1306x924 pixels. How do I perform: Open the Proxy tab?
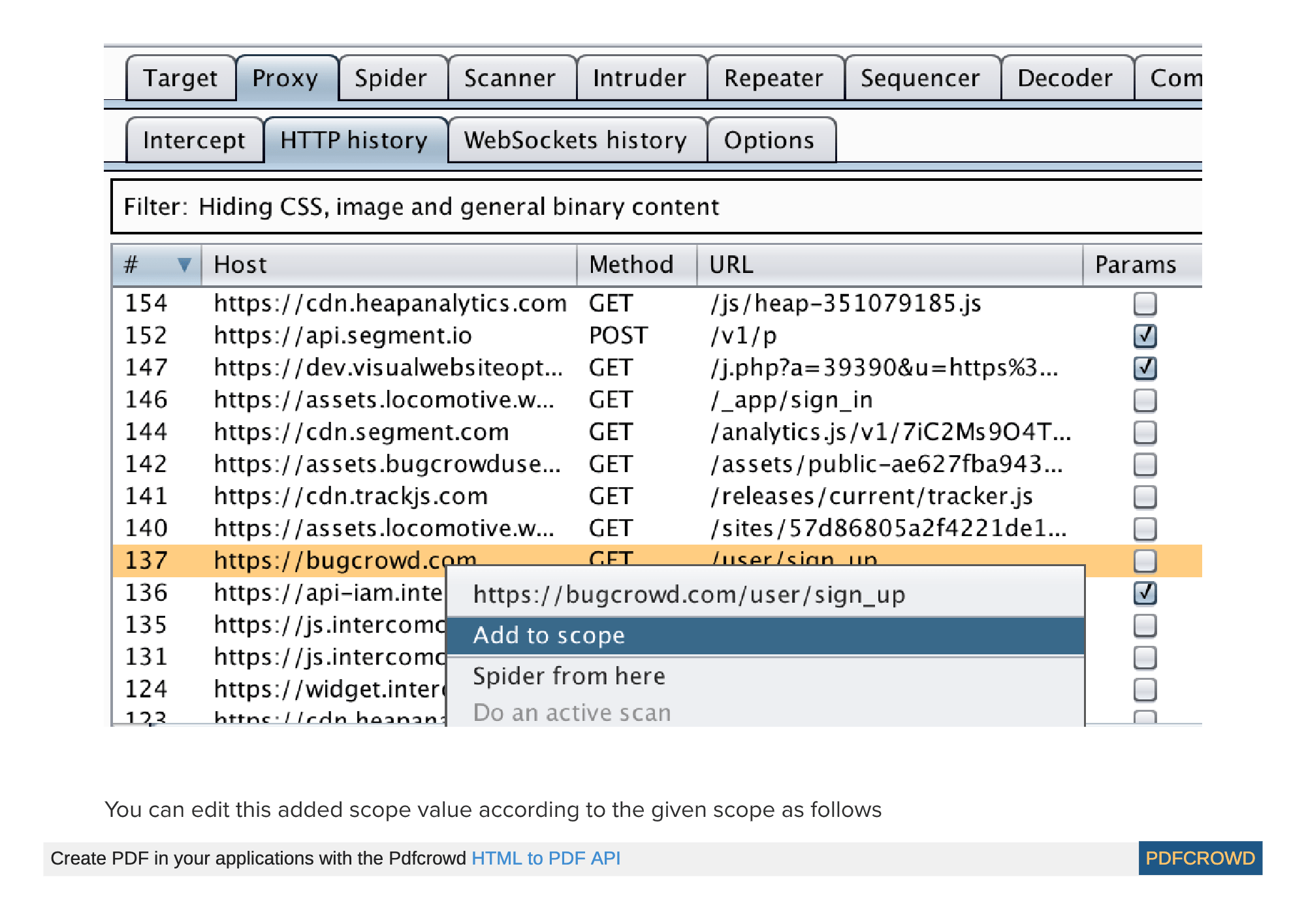(285, 78)
